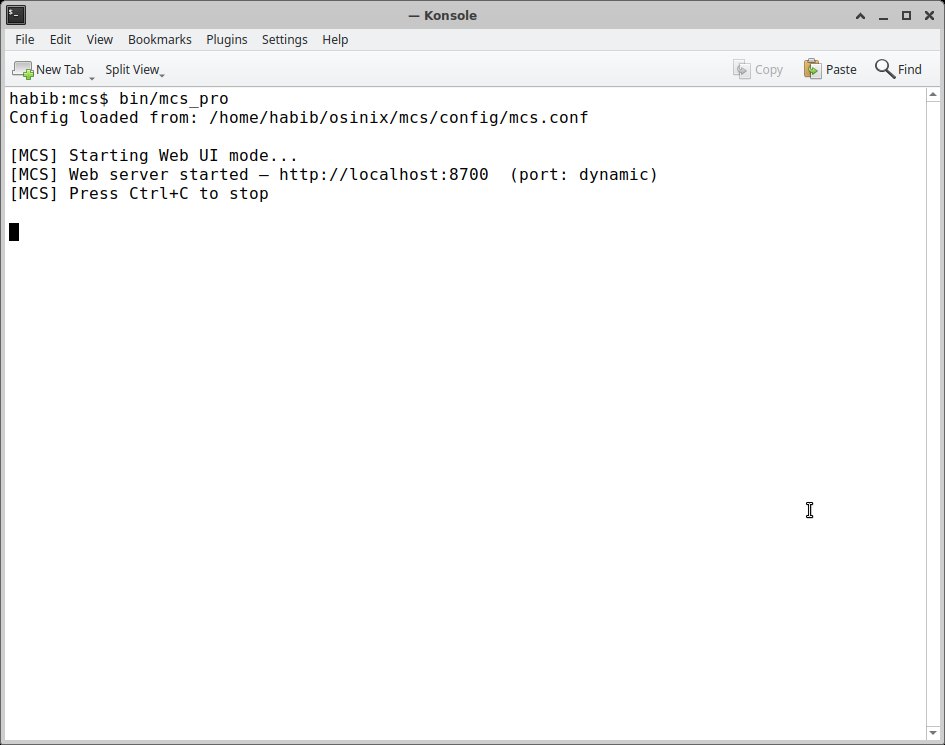Screen dimensions: 945x745
Task: Open Find with the magnifier icon
Action: 884,69
